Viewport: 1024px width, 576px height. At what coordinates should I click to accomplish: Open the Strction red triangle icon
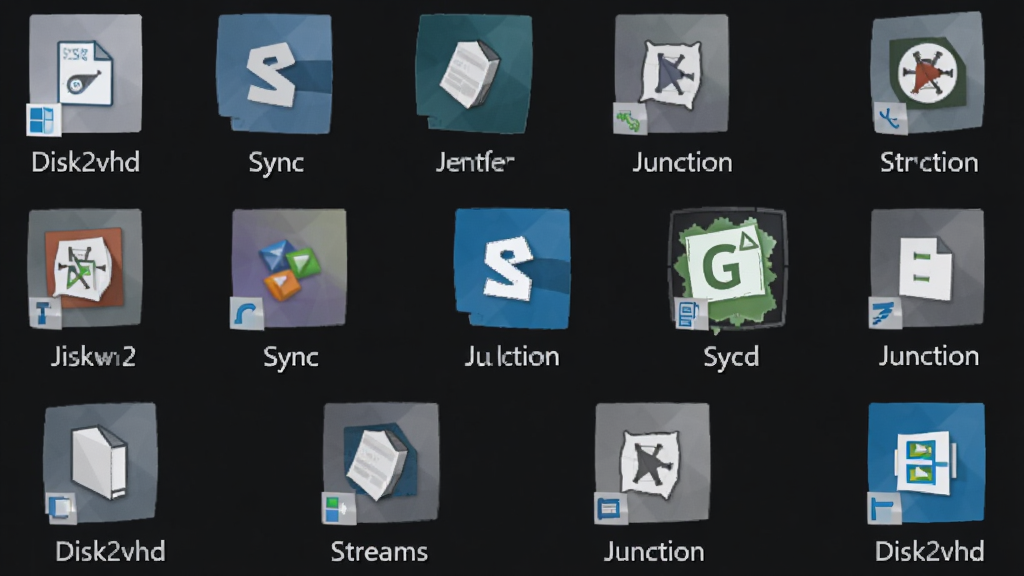click(x=927, y=72)
